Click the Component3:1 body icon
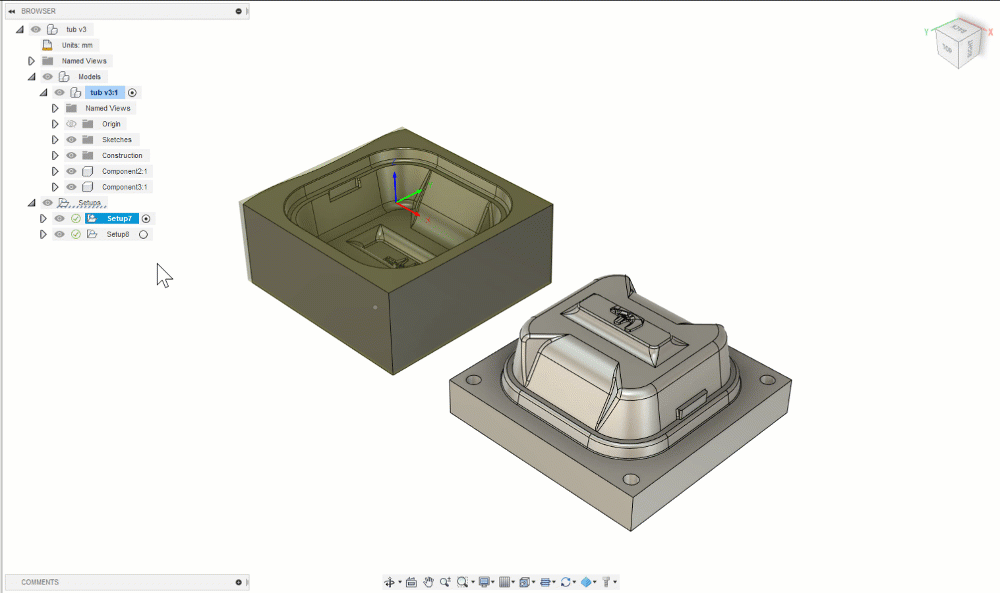 click(88, 187)
